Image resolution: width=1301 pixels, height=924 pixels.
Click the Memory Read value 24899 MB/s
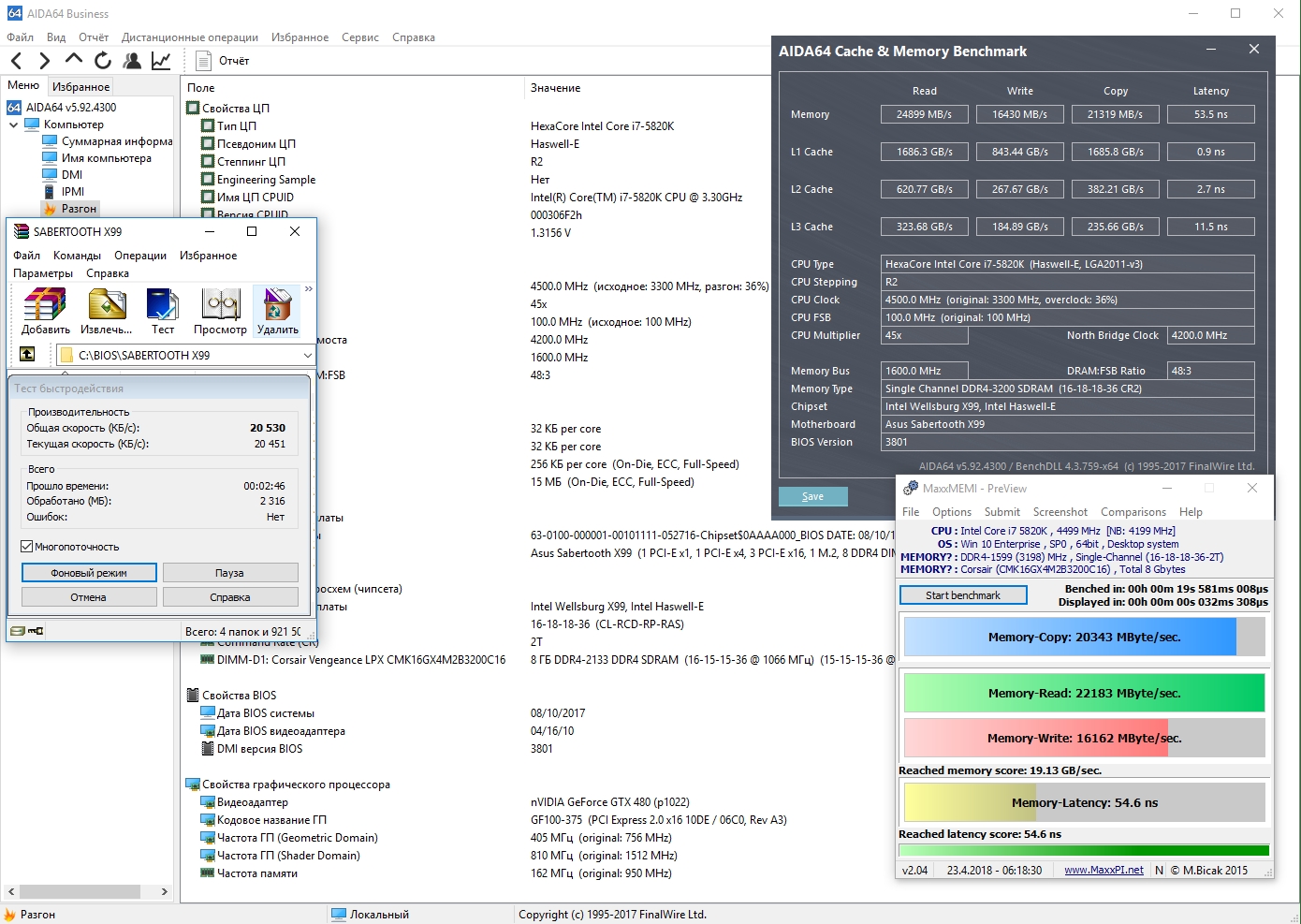coord(925,114)
